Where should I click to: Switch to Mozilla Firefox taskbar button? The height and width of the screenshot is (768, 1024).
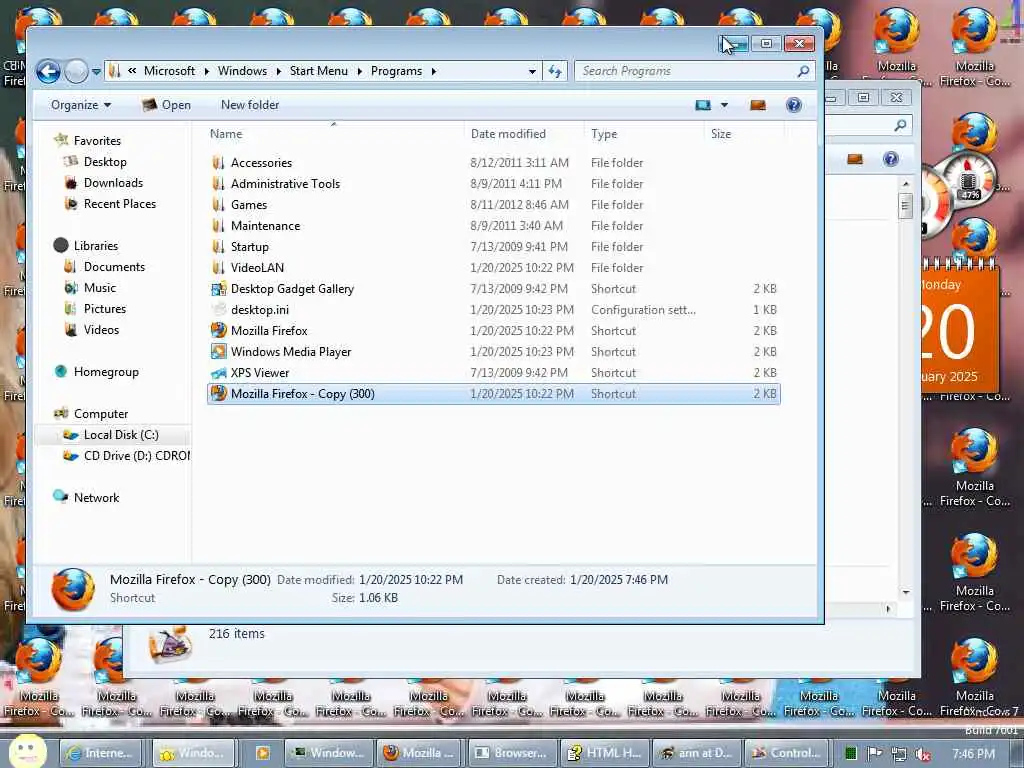420,753
